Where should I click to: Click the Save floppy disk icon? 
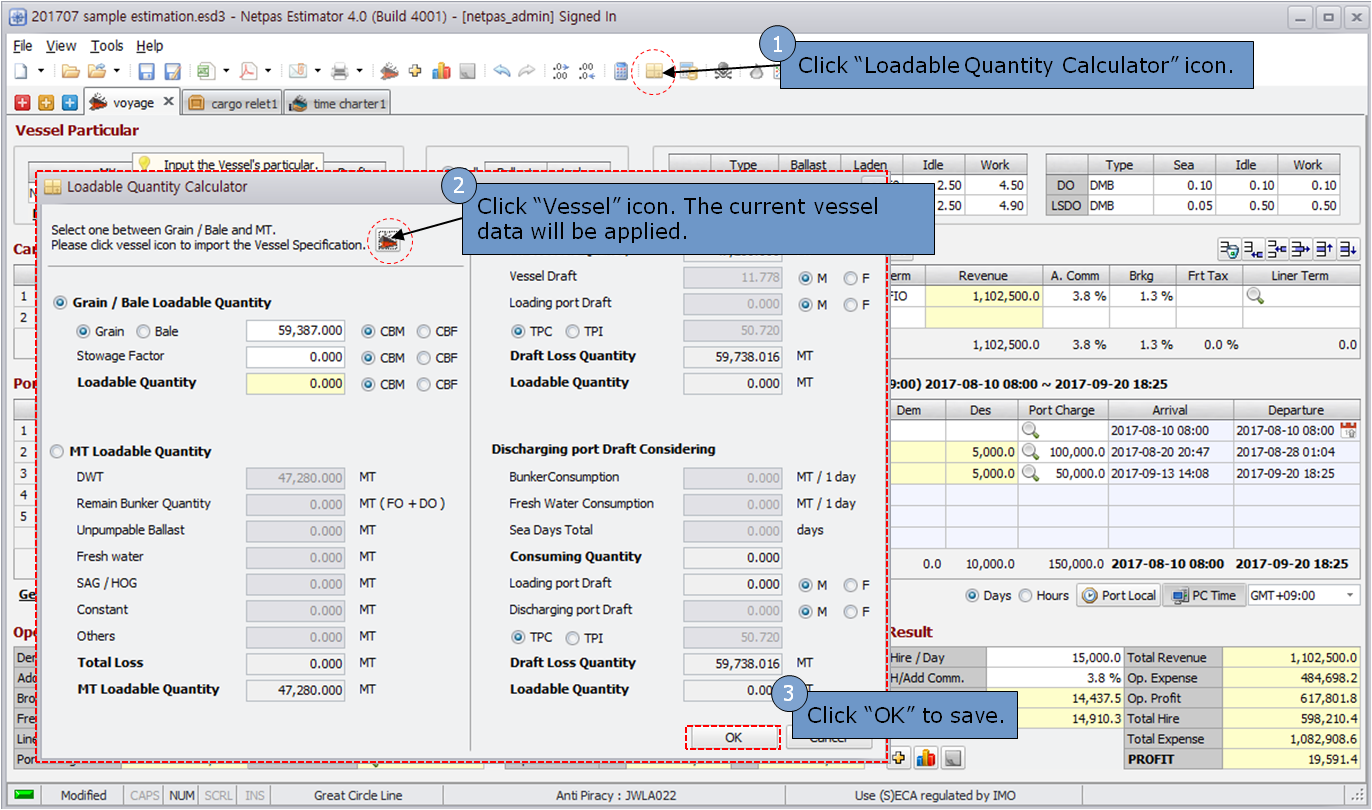(x=146, y=72)
